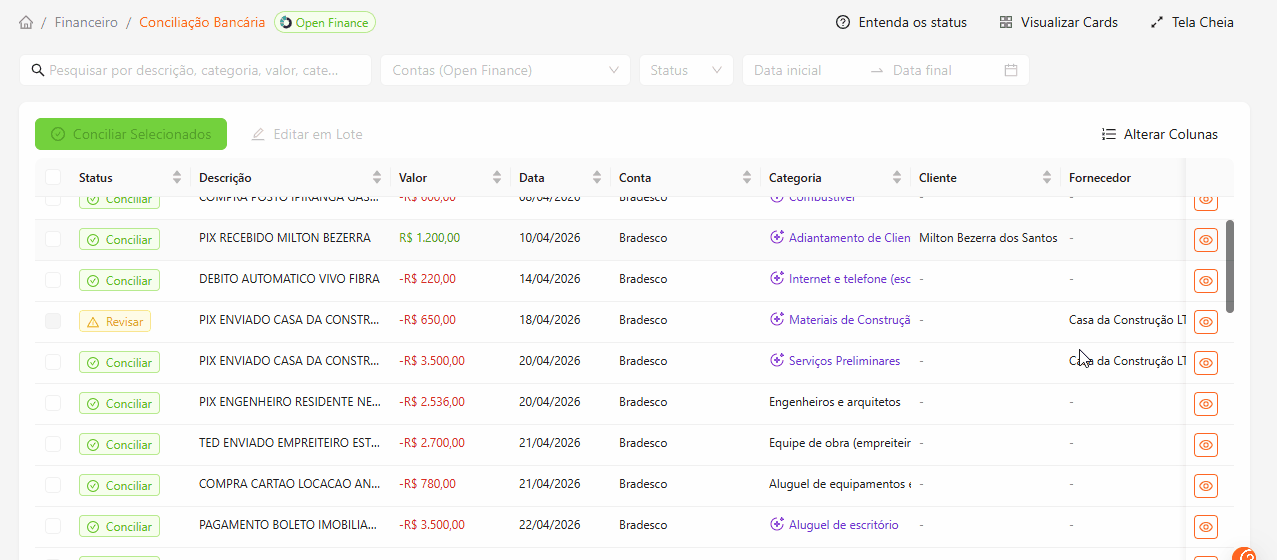This screenshot has width=1277, height=560.
Task: Click Conciliar on COMPRA CARTAO LOCACAO row
Action: click(120, 486)
